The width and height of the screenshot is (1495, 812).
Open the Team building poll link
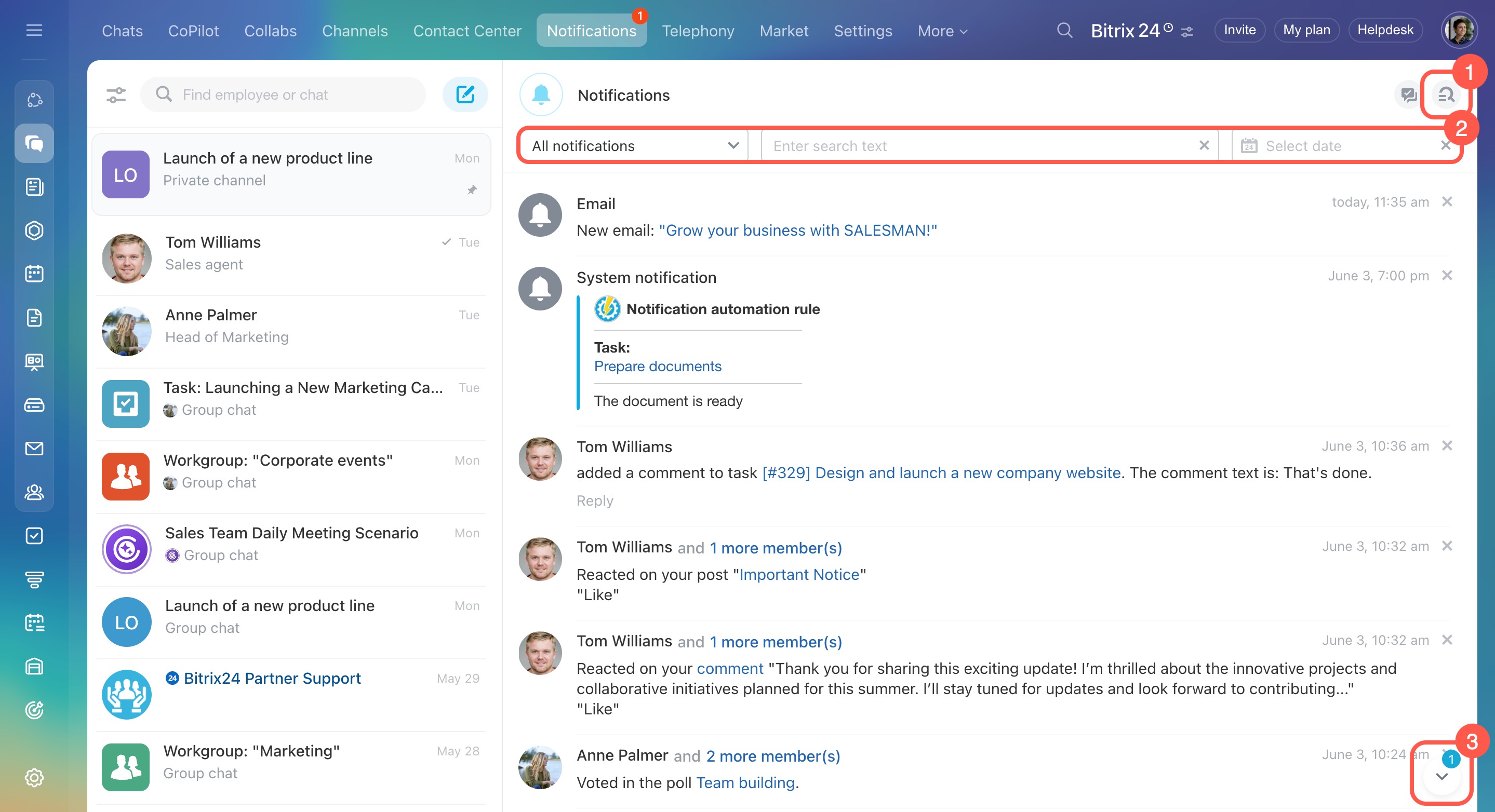coord(745,782)
